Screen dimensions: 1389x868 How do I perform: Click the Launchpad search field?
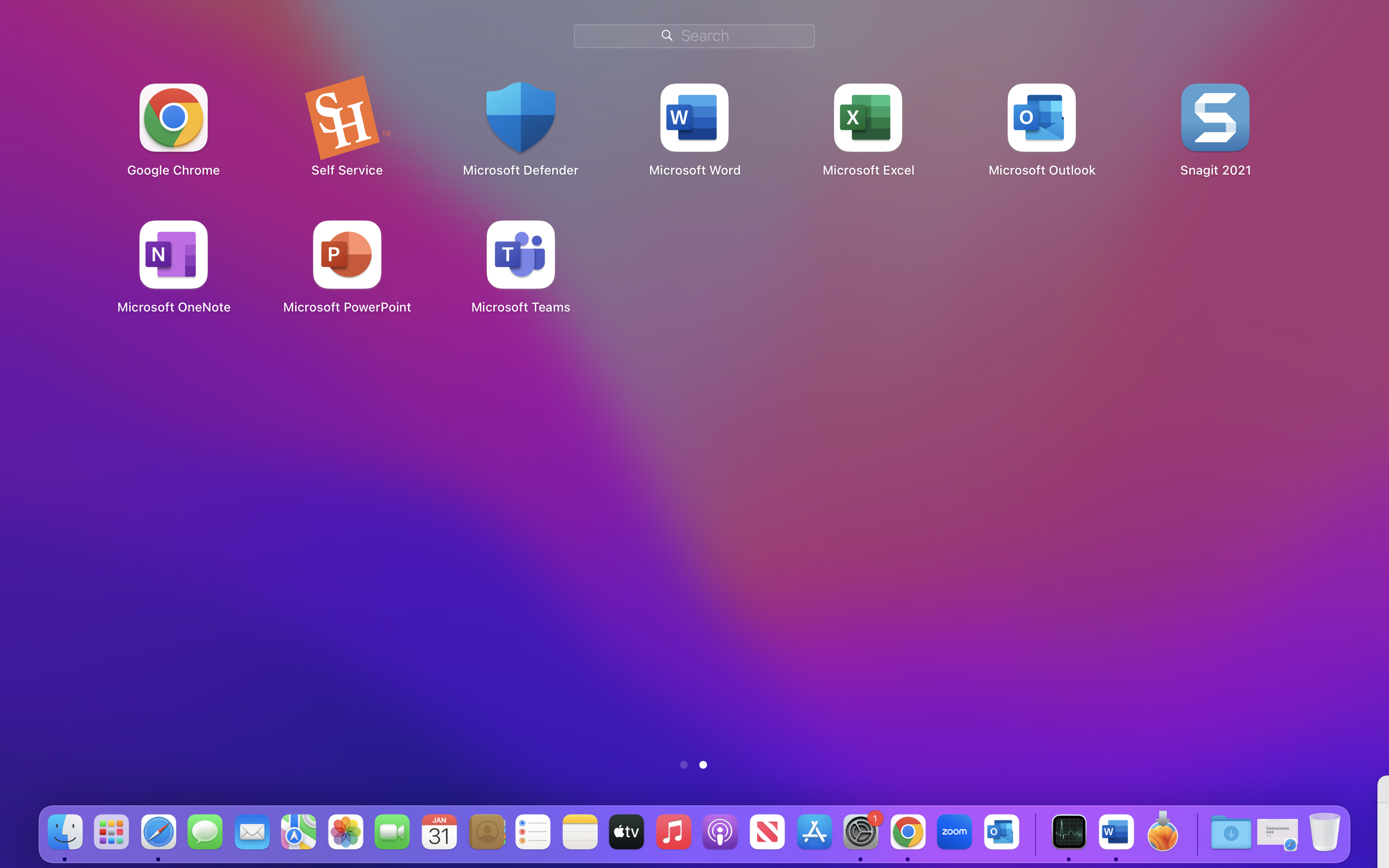(694, 36)
